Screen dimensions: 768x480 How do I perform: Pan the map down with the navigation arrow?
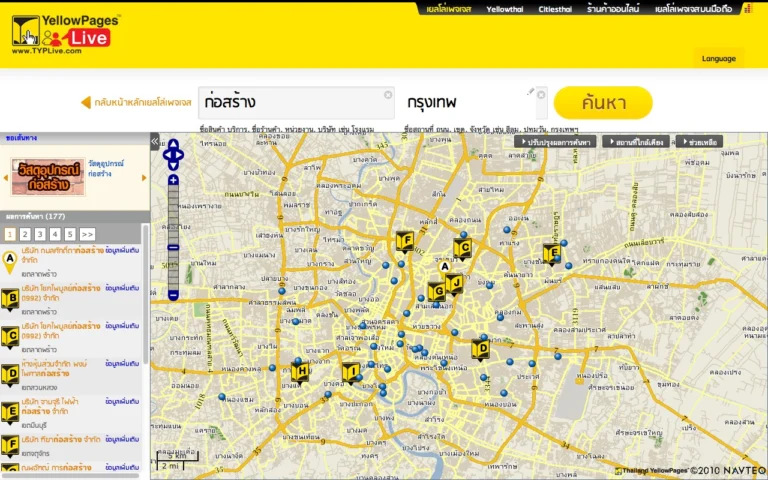[x=173, y=166]
